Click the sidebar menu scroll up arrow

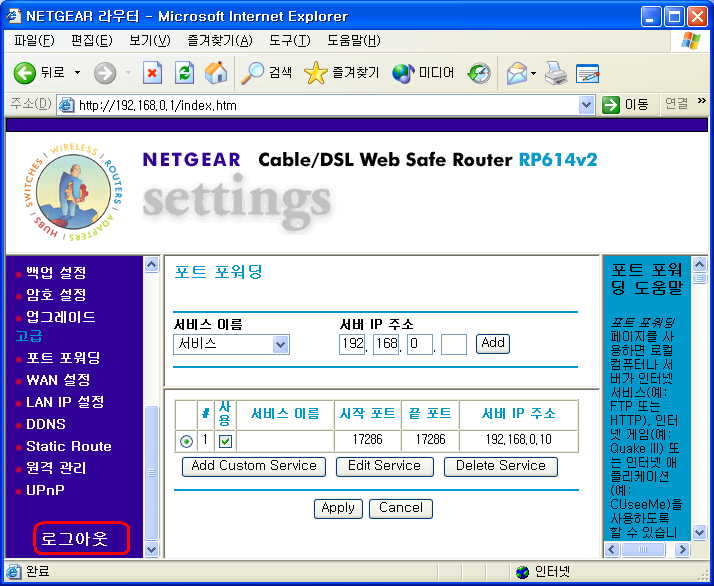pyautogui.click(x=152, y=265)
